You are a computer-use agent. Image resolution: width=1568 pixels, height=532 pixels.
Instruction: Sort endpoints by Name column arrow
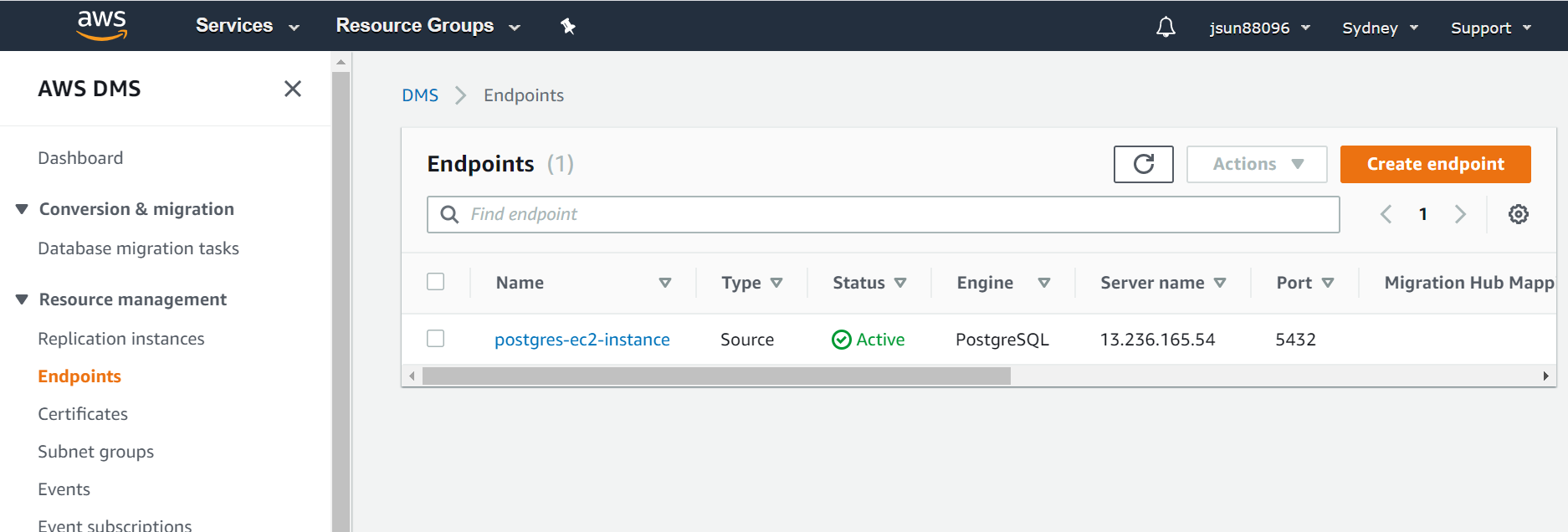pos(665,283)
